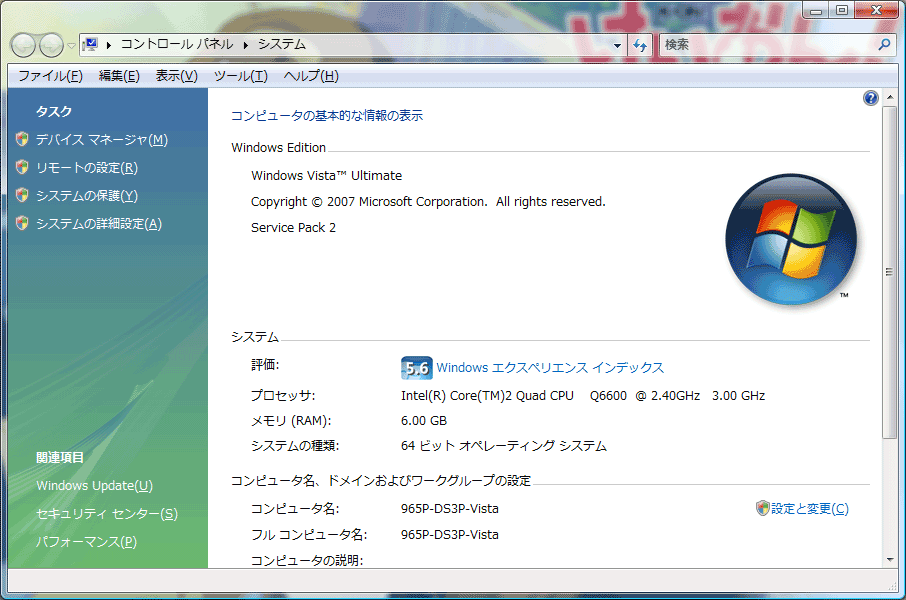Image resolution: width=906 pixels, height=600 pixels.
Task: Click shield icon beside 設定と変更
Action: [x=763, y=508]
